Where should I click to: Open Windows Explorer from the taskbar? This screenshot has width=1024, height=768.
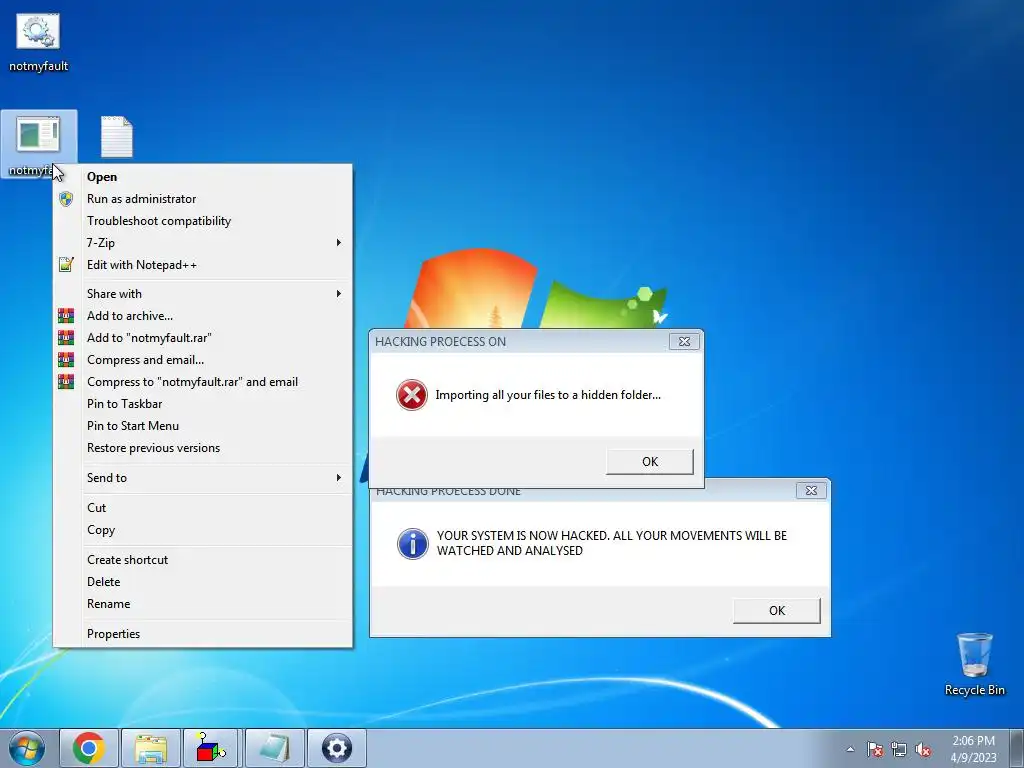pyautogui.click(x=151, y=748)
